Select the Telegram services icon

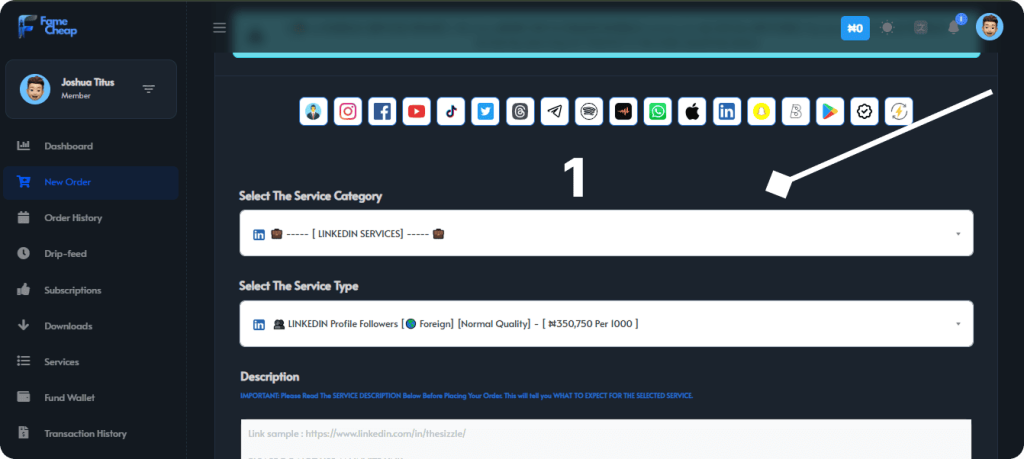click(x=554, y=112)
